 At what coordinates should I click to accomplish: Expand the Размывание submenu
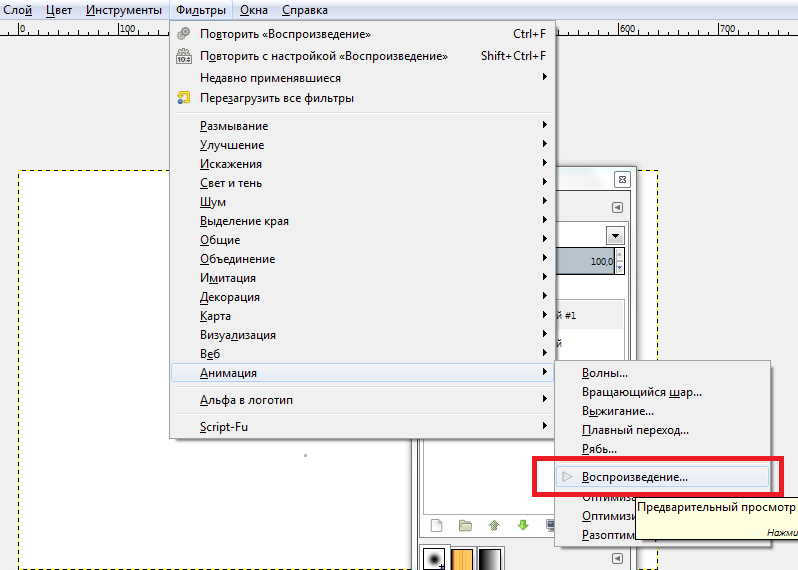pyautogui.click(x=362, y=126)
